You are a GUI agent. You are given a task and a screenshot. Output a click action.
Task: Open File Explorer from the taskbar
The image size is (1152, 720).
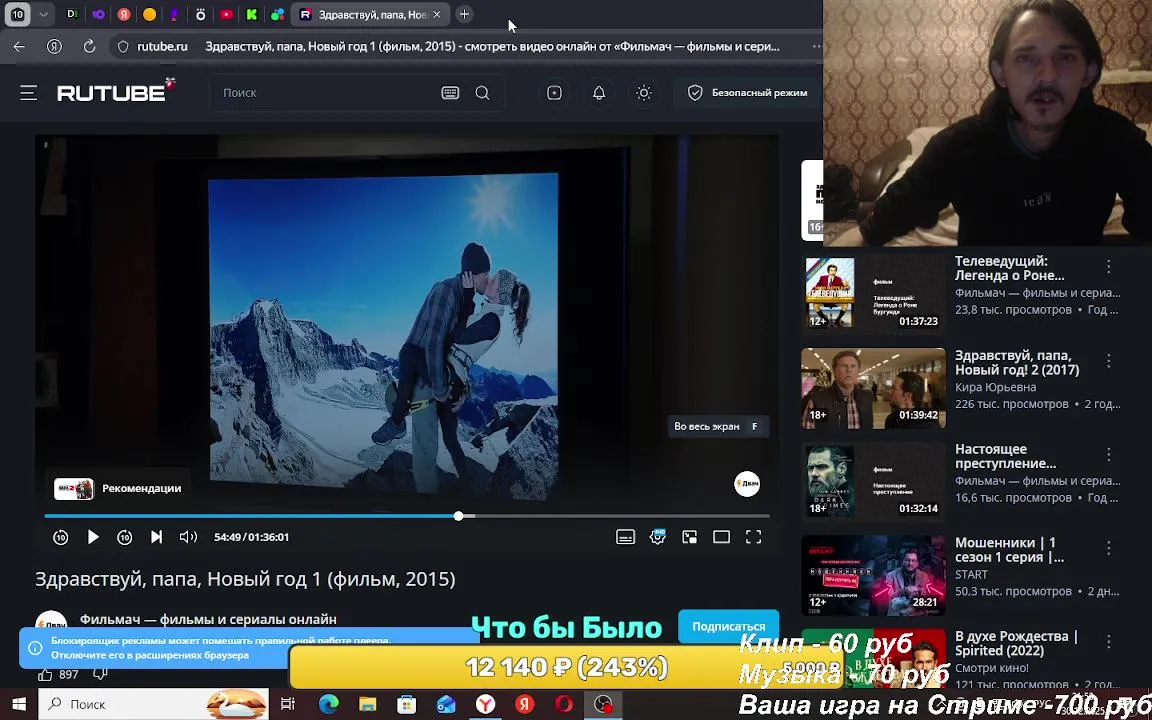(x=367, y=705)
